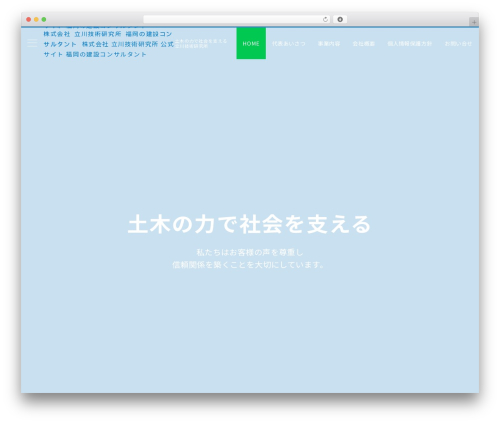Click the small tagline next to the site title

tap(201, 43)
